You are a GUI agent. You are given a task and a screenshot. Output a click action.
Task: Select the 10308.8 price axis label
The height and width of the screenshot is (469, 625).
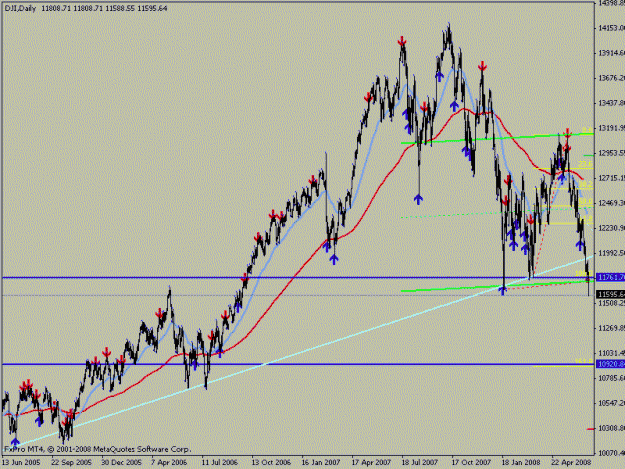(x=611, y=428)
